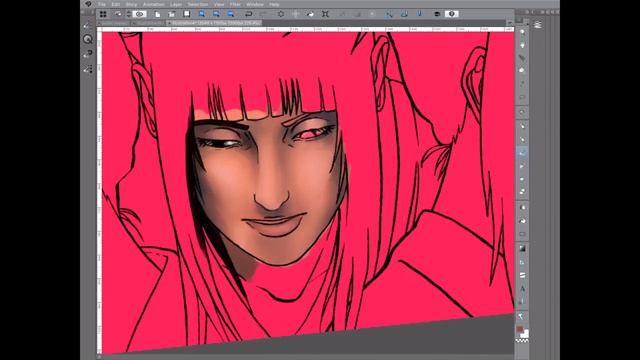This screenshot has width=640, height=360.
Task: Select the Fill tool in tool palette
Action: (x=522, y=221)
